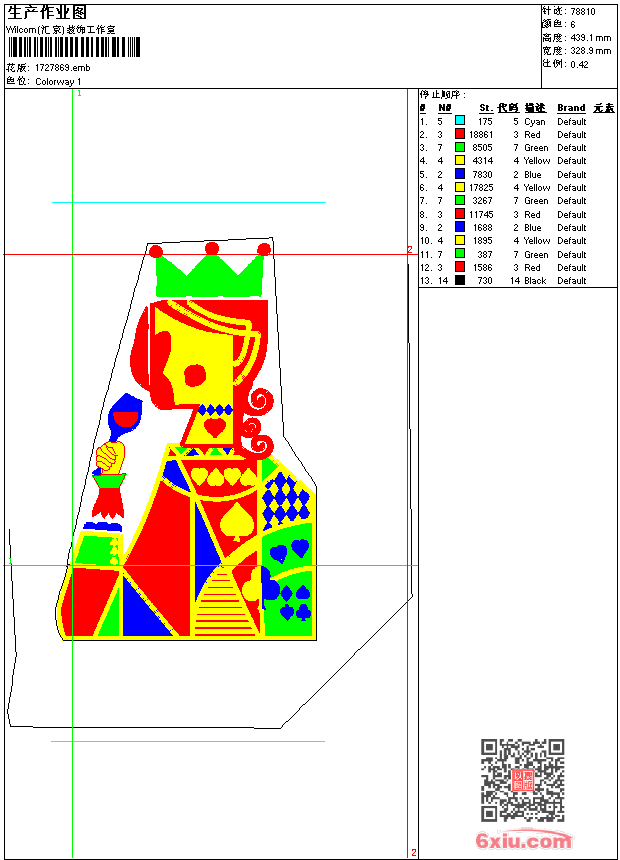Click the stitch count '1688'
This screenshot has height=860, width=620.
(x=482, y=228)
